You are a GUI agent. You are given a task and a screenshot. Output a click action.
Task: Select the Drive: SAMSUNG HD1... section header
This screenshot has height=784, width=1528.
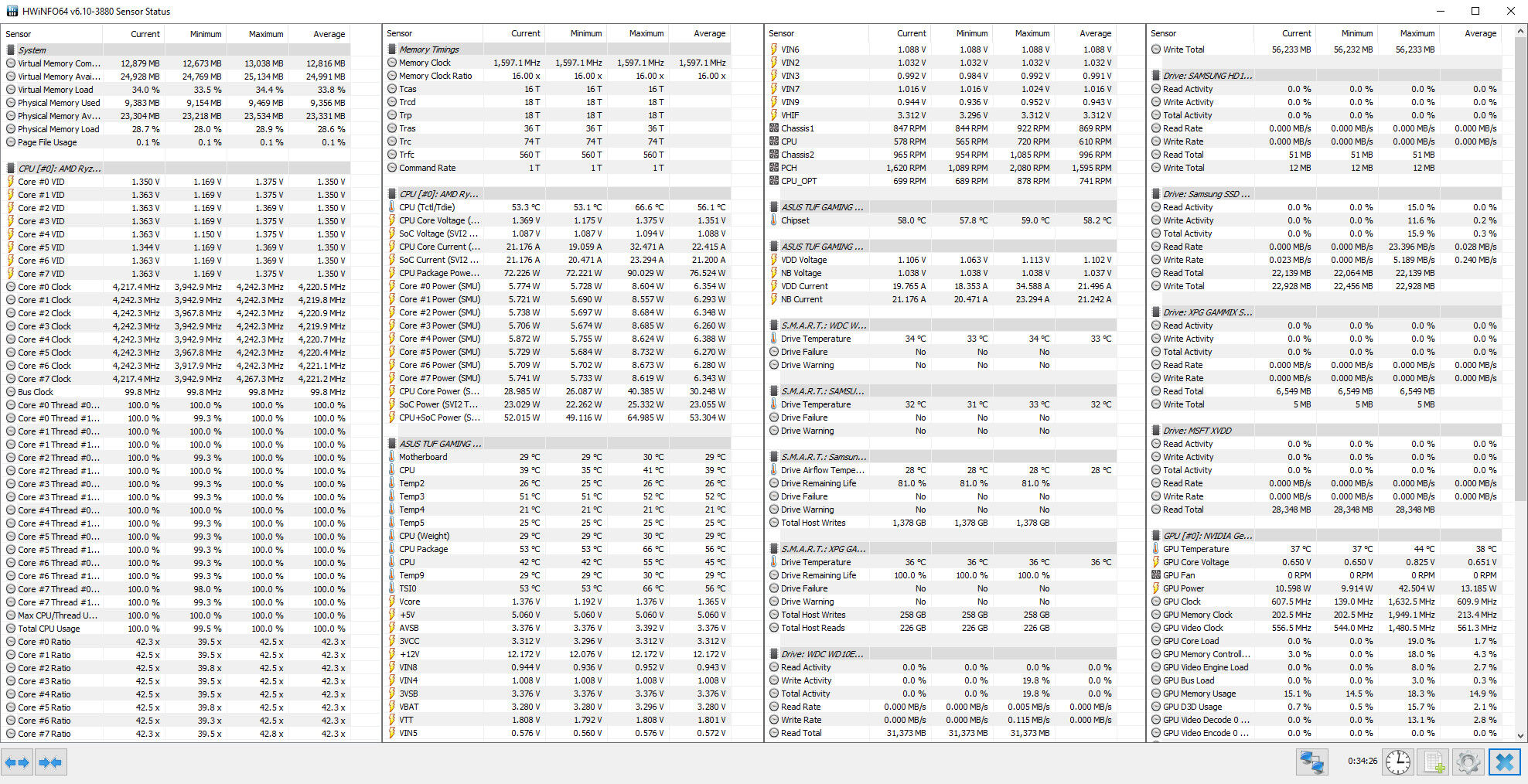point(1324,76)
